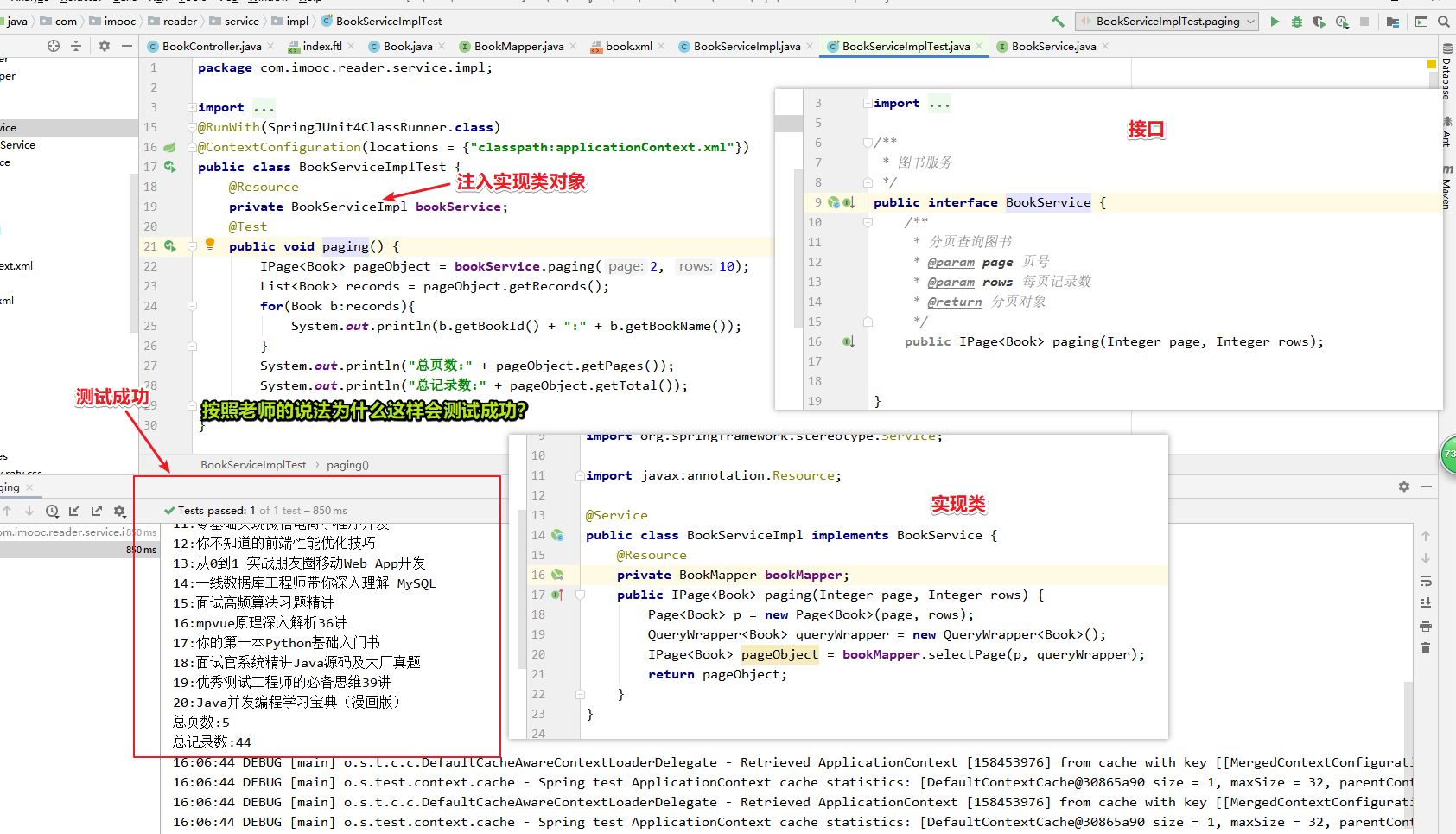The height and width of the screenshot is (834, 1456).
Task: Click the Spring leaf gutter icon on line 16
Action: coord(170,147)
